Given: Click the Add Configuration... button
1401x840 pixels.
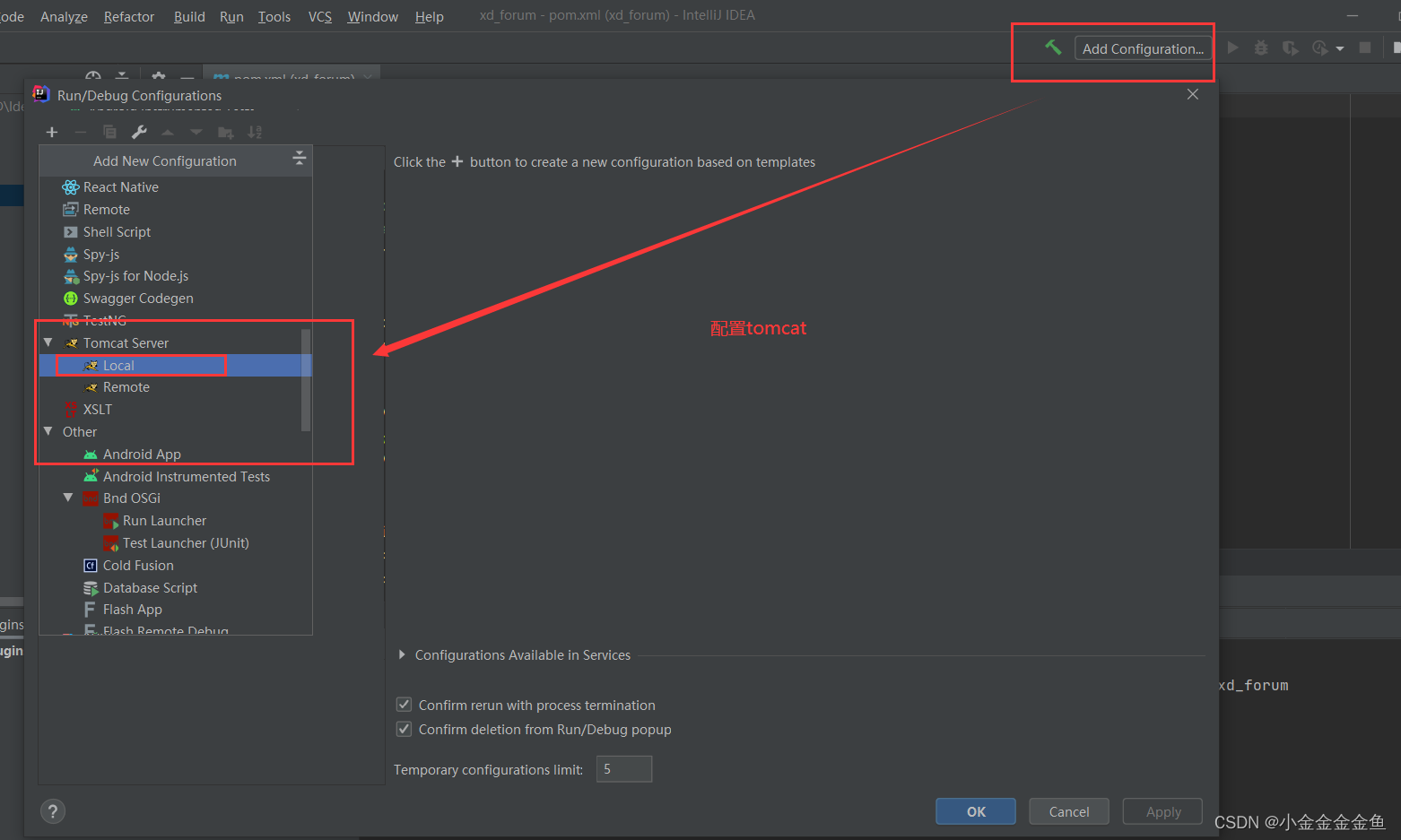Looking at the screenshot, I should click(x=1143, y=48).
